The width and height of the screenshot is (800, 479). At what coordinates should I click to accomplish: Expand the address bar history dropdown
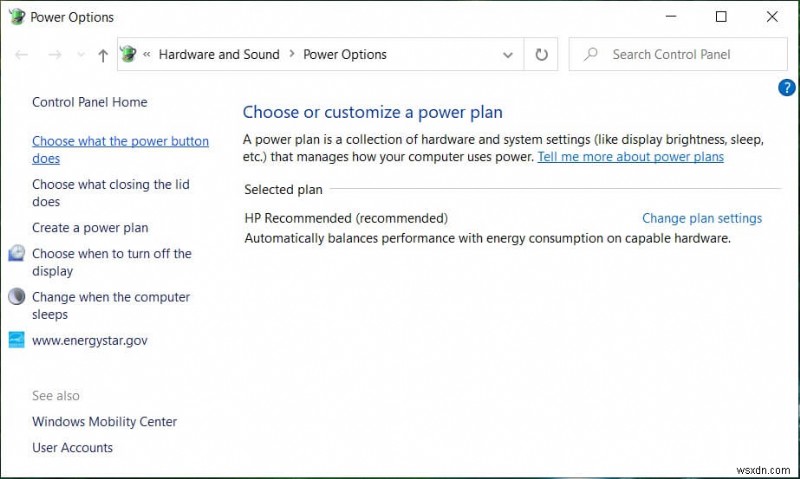508,55
